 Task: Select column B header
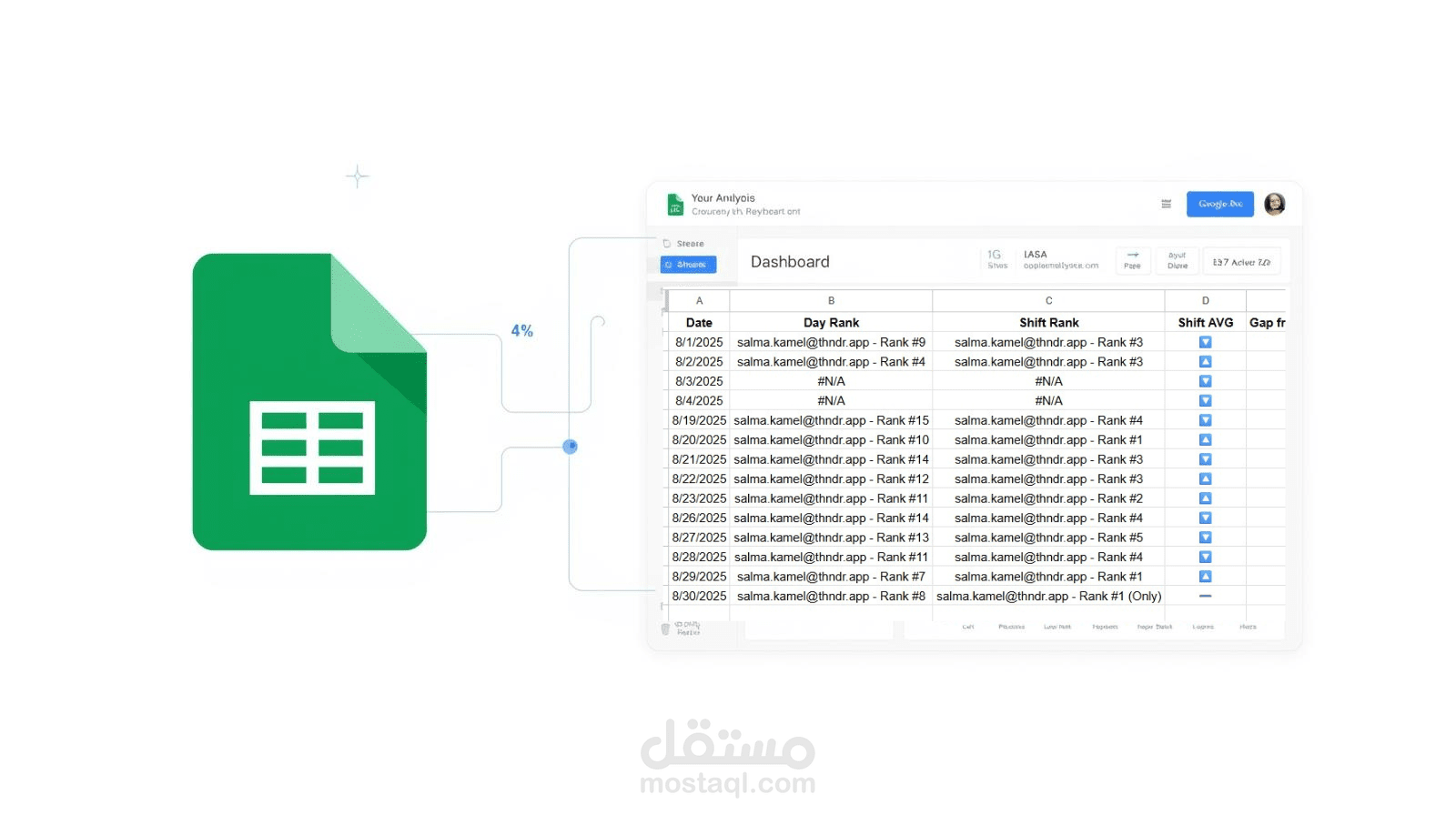[x=831, y=300]
